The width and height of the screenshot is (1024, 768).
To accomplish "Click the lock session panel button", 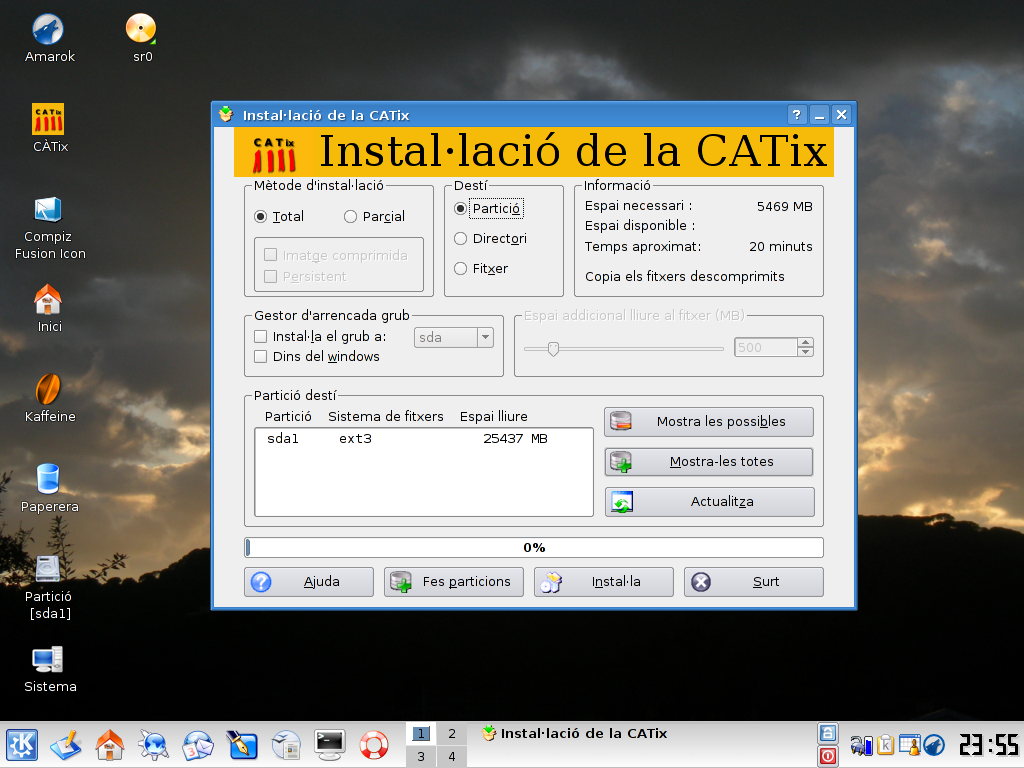I will [x=827, y=733].
